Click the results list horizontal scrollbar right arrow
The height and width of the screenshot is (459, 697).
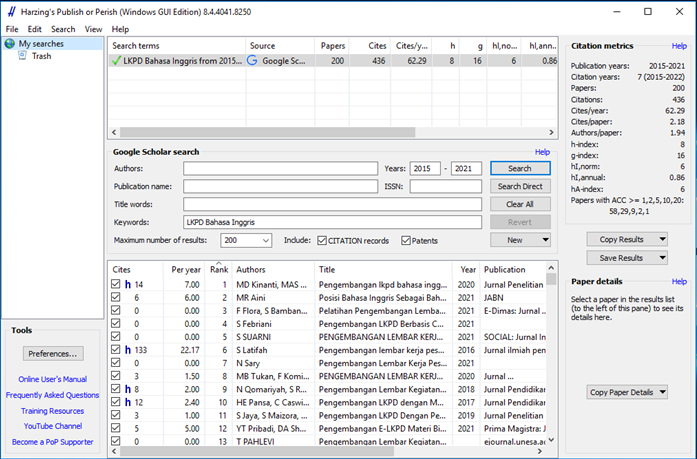point(540,451)
